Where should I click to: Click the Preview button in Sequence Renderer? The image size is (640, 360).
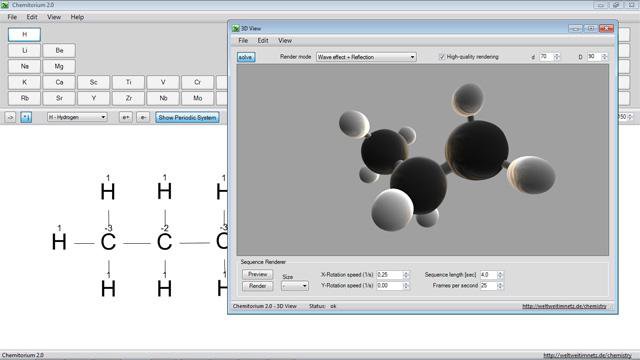tap(258, 274)
